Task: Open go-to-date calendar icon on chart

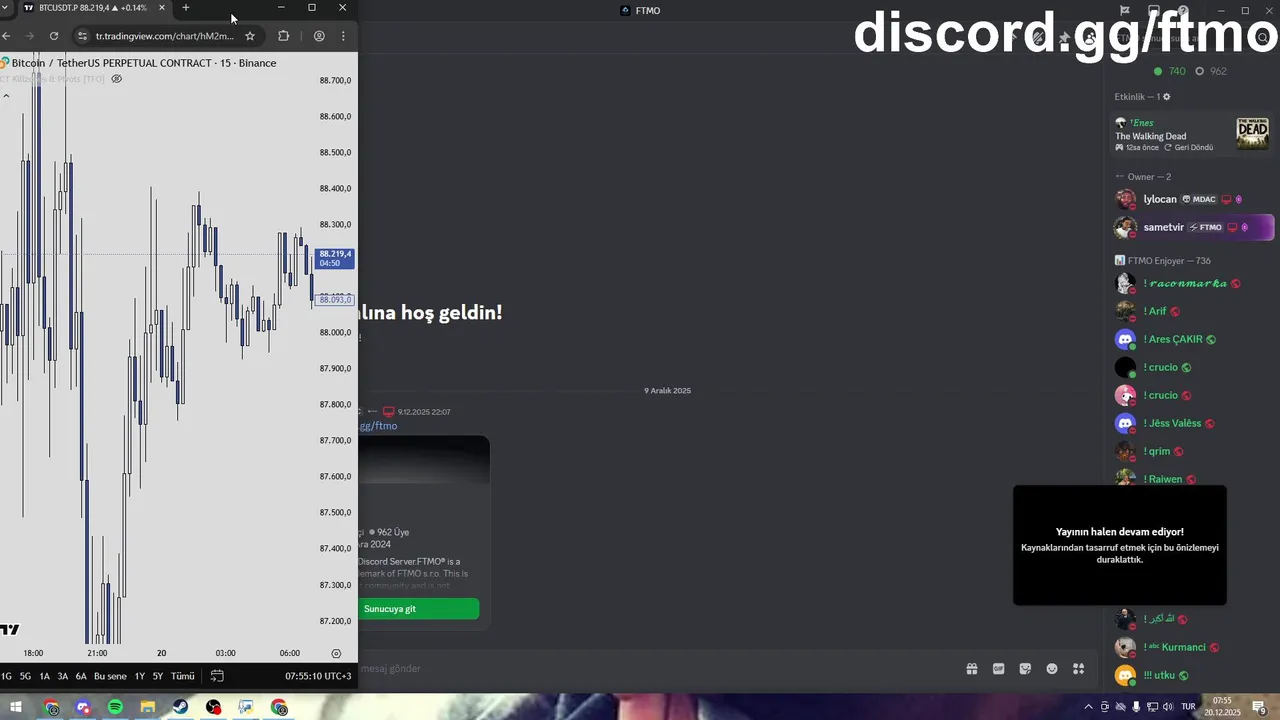Action: (x=217, y=677)
